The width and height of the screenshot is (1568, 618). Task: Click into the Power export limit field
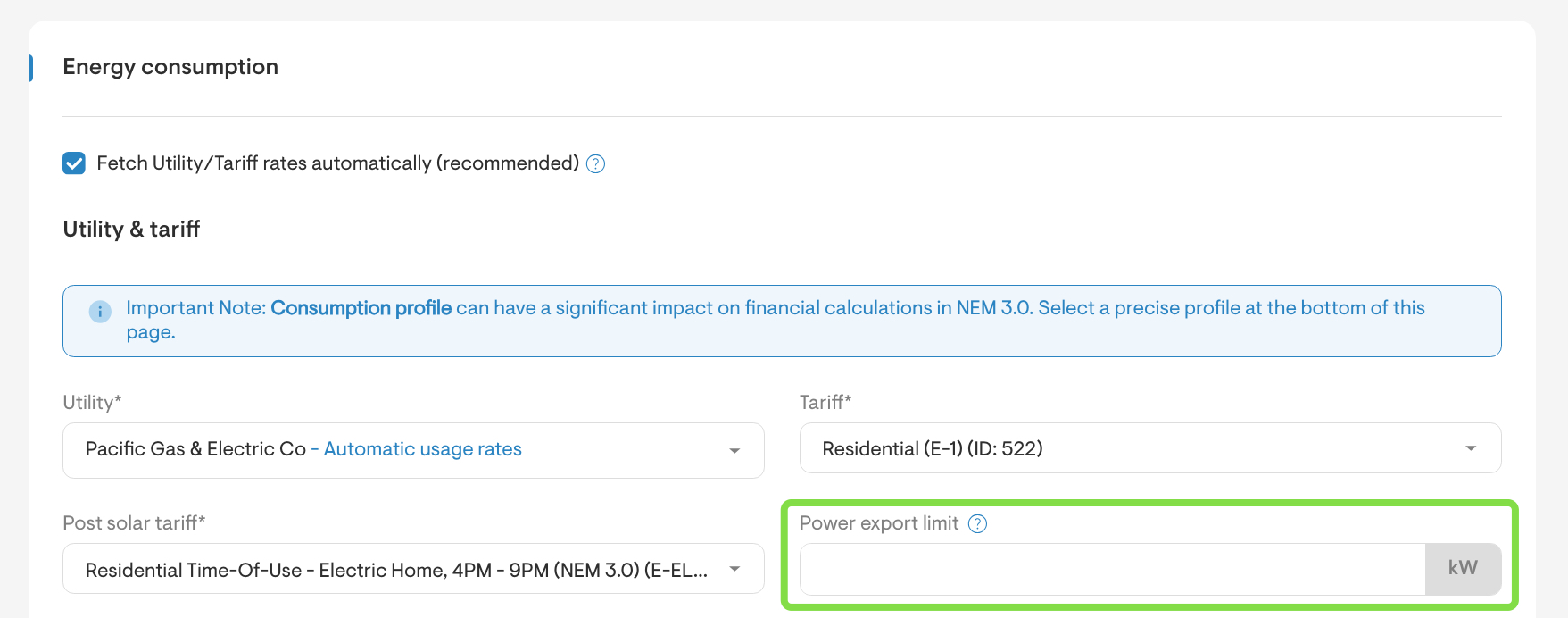pos(1111,569)
